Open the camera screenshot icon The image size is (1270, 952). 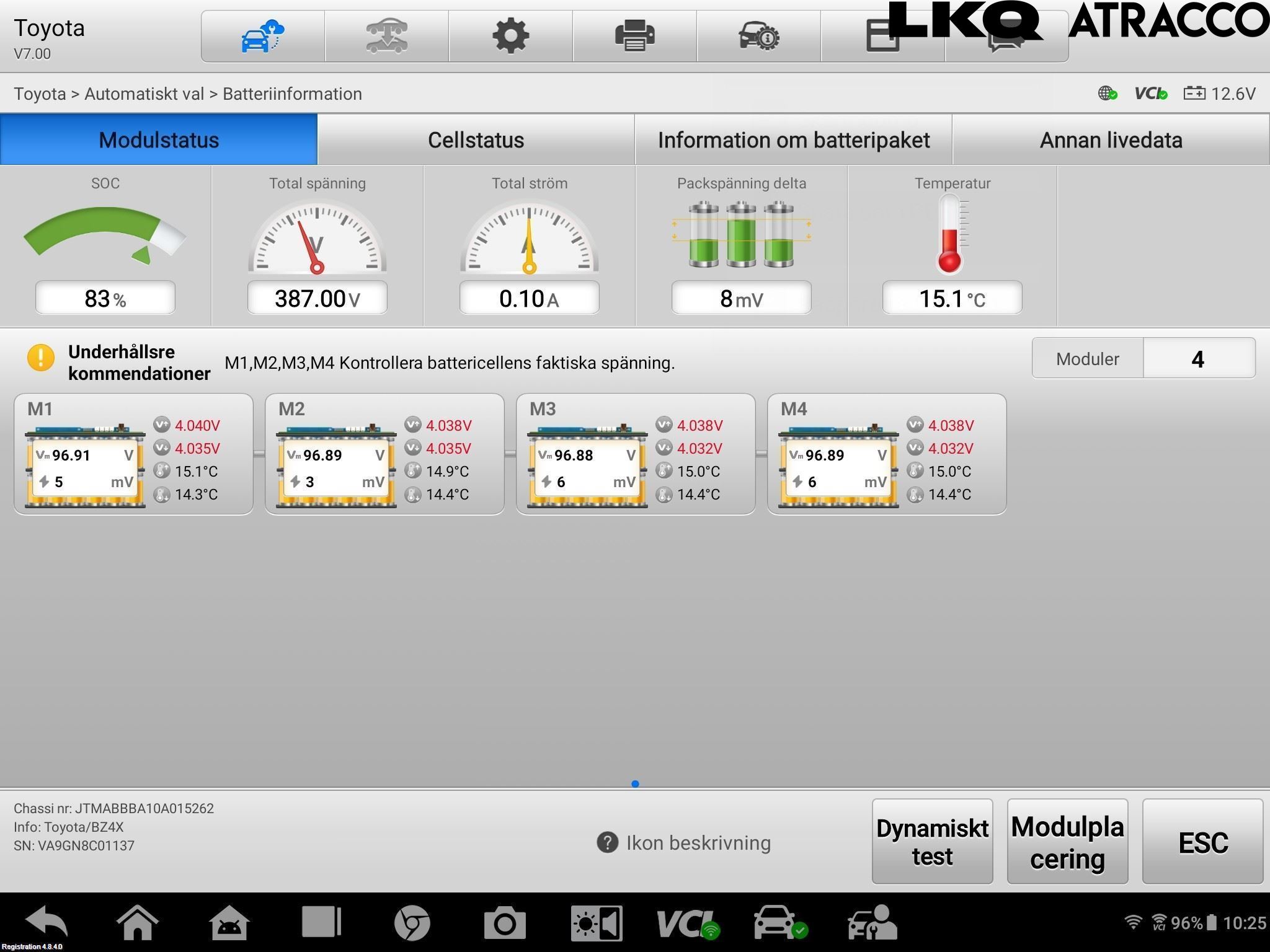[505, 923]
